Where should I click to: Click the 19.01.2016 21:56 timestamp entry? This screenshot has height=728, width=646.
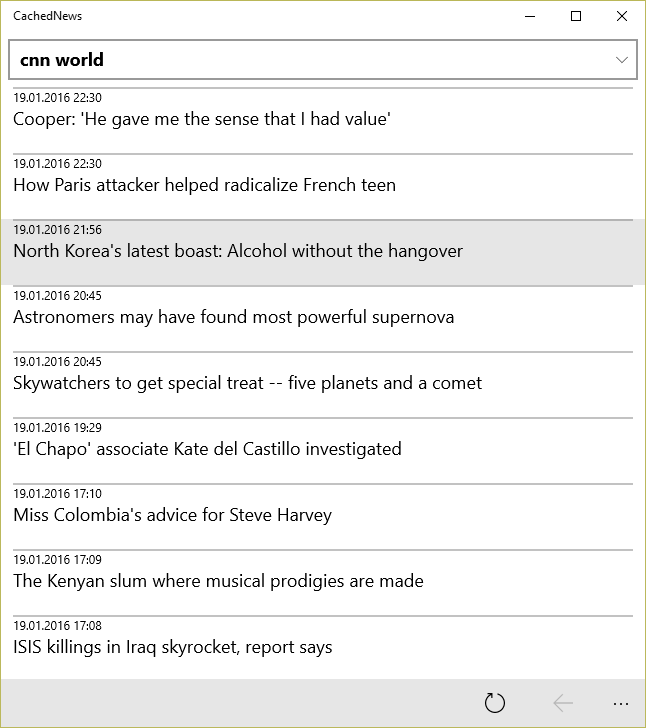(57, 230)
